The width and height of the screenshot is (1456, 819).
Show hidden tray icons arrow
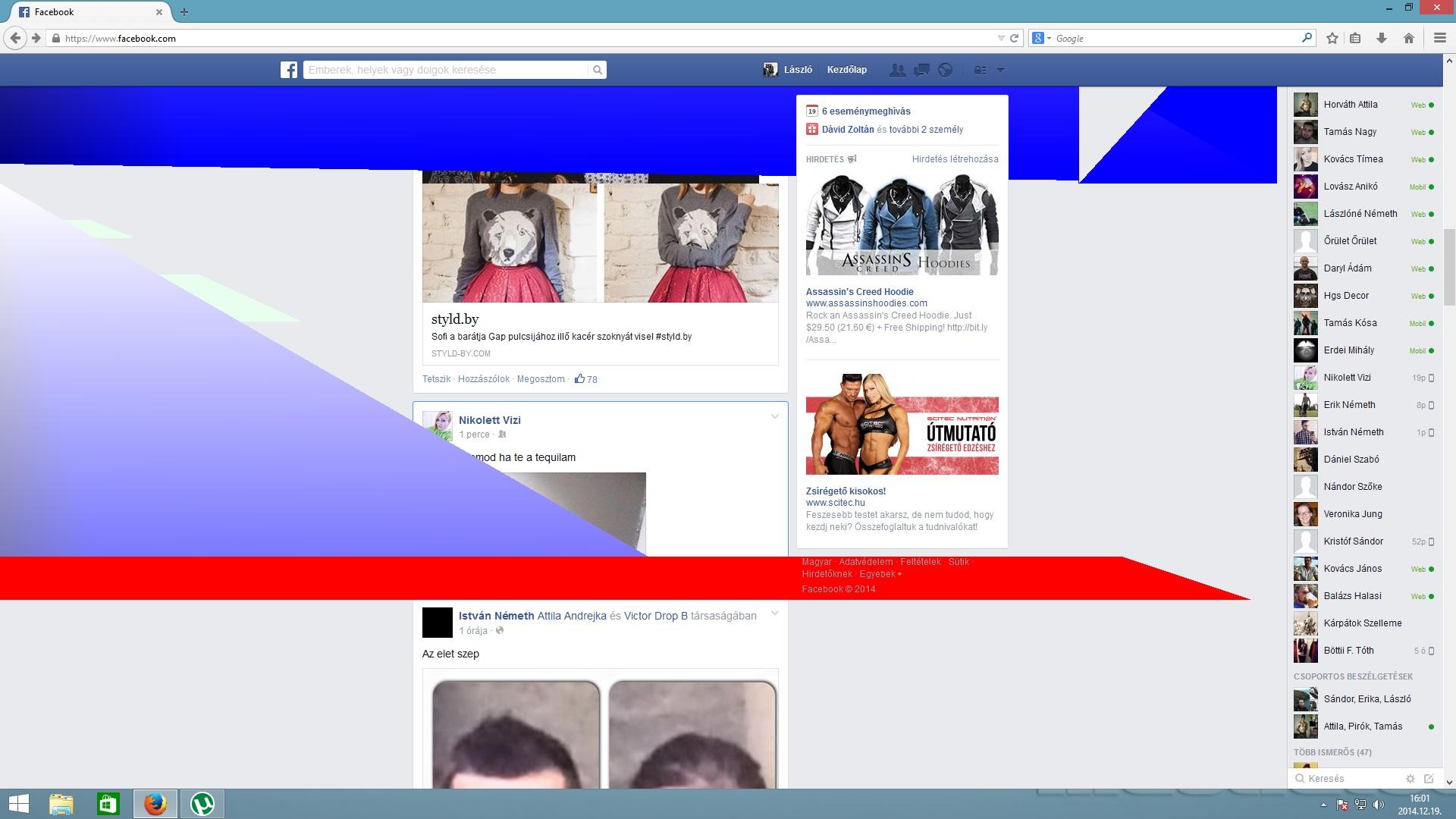1324,805
